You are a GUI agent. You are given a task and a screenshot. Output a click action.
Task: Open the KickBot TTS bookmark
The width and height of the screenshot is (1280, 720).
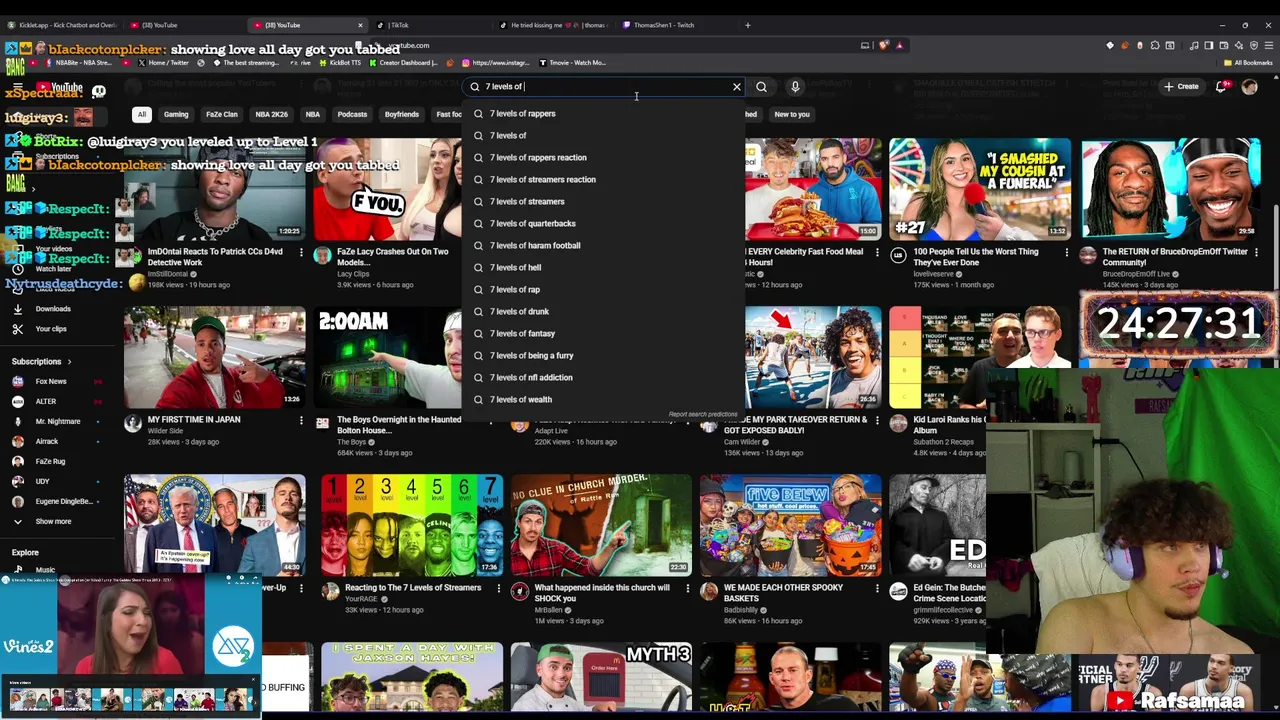[340, 63]
